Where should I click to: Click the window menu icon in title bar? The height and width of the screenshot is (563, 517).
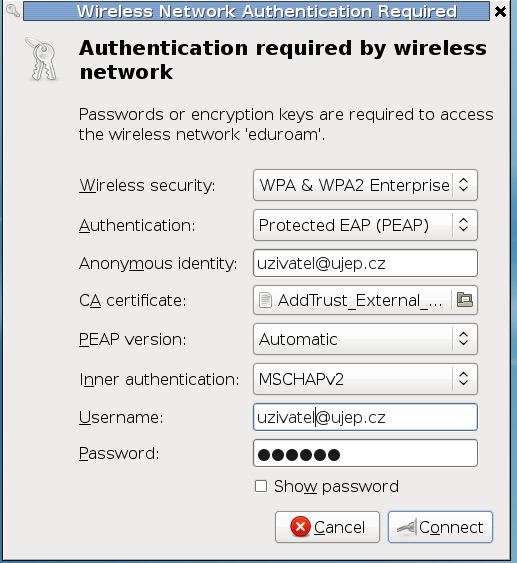(13, 11)
